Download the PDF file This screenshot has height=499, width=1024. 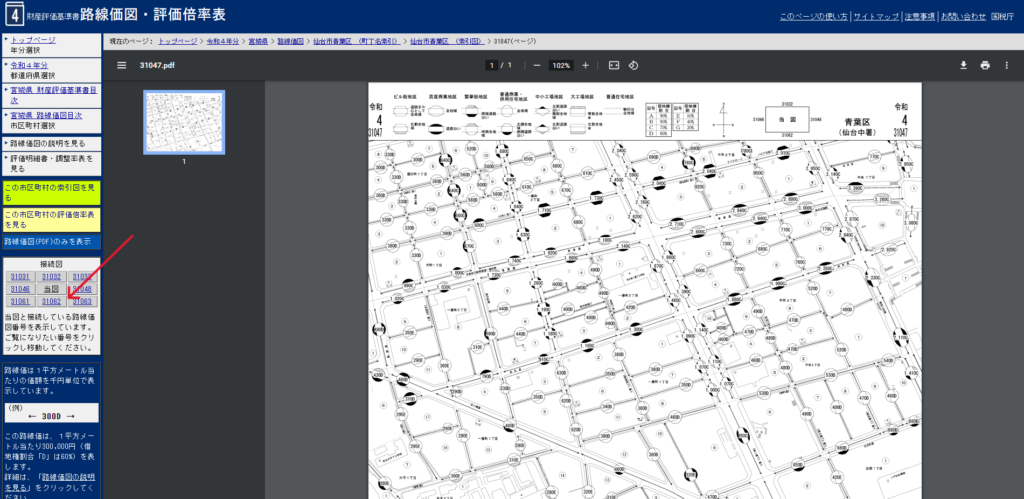(x=963, y=65)
